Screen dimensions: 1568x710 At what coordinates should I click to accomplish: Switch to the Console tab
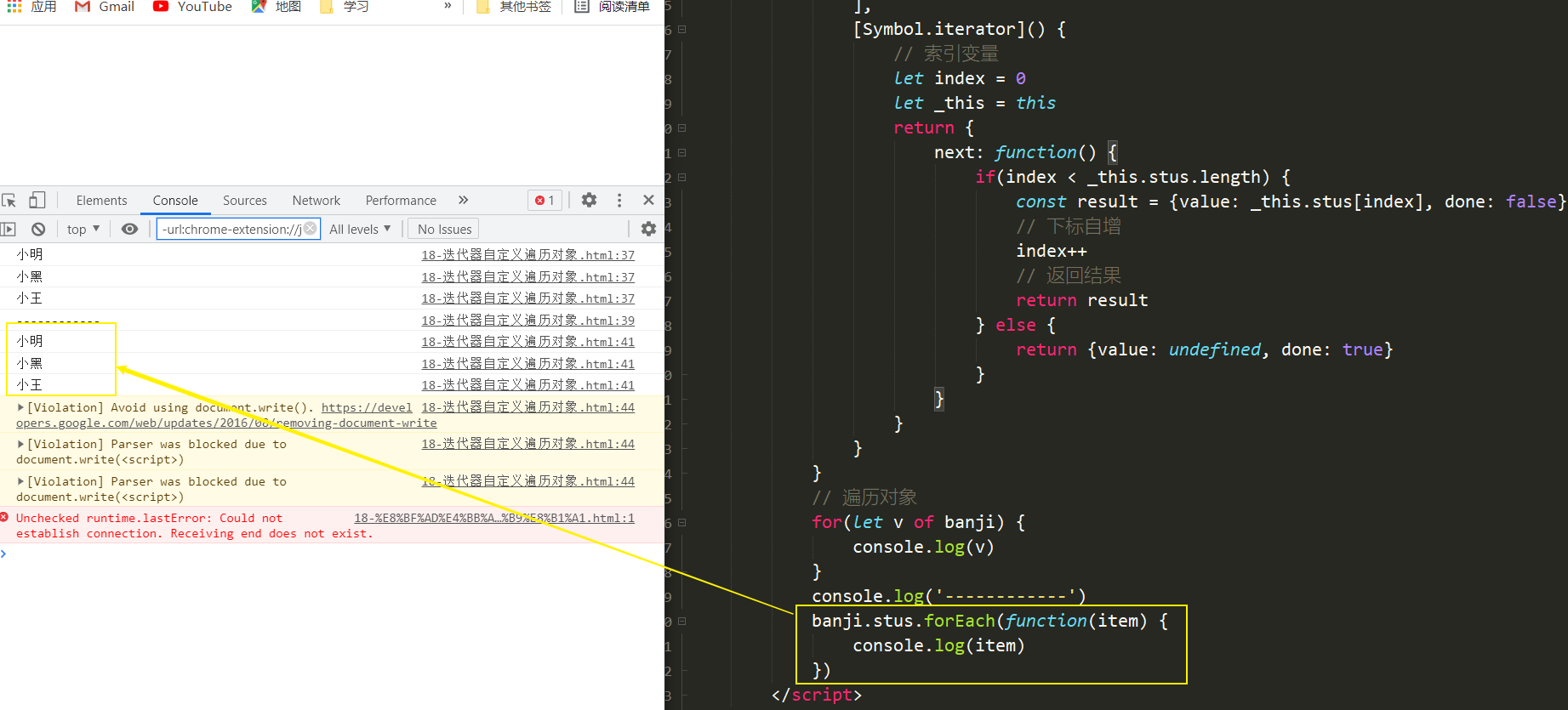point(175,201)
